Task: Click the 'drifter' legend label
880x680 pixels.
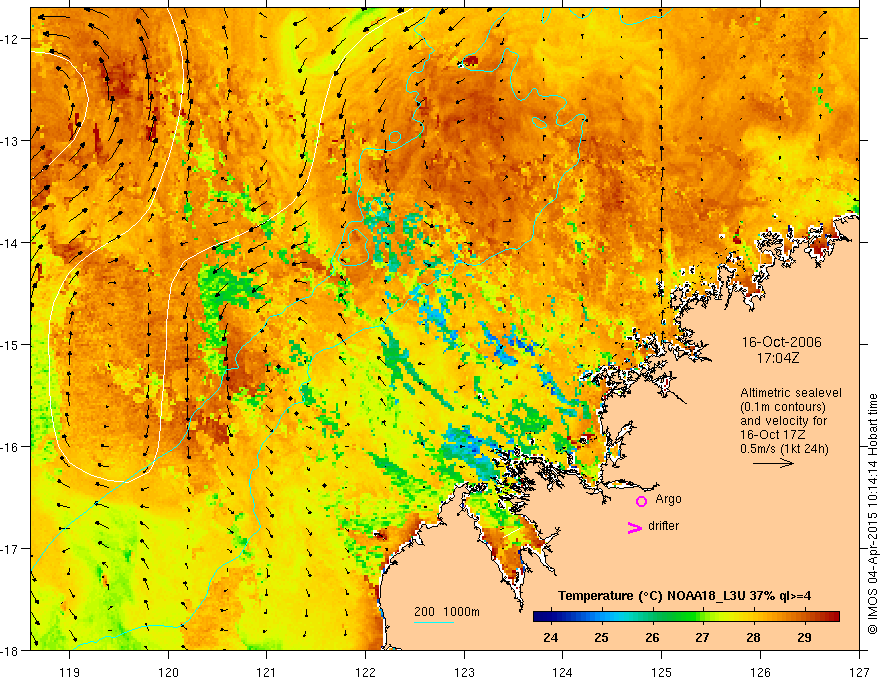Action: pos(663,526)
